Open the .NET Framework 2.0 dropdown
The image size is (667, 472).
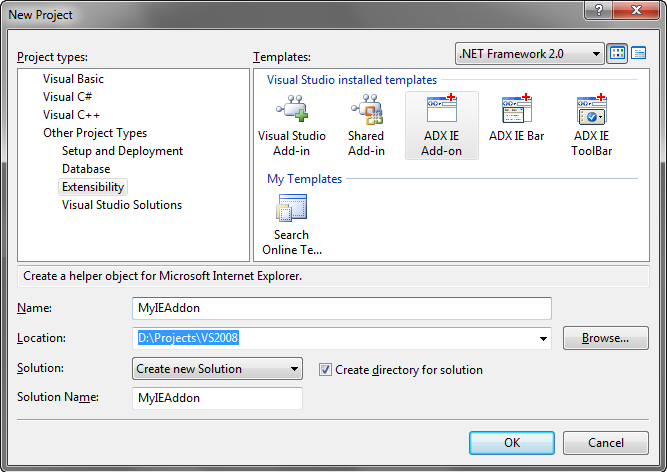pos(530,54)
